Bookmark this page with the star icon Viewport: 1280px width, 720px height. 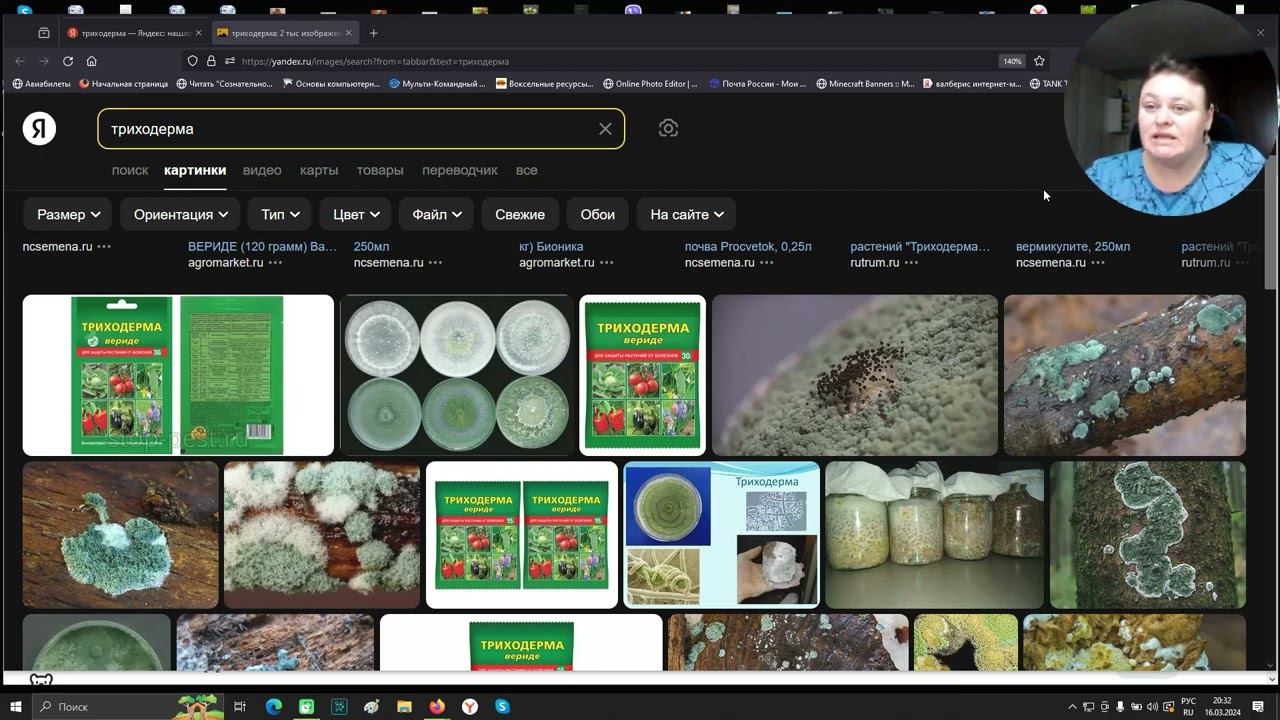tap(1039, 61)
